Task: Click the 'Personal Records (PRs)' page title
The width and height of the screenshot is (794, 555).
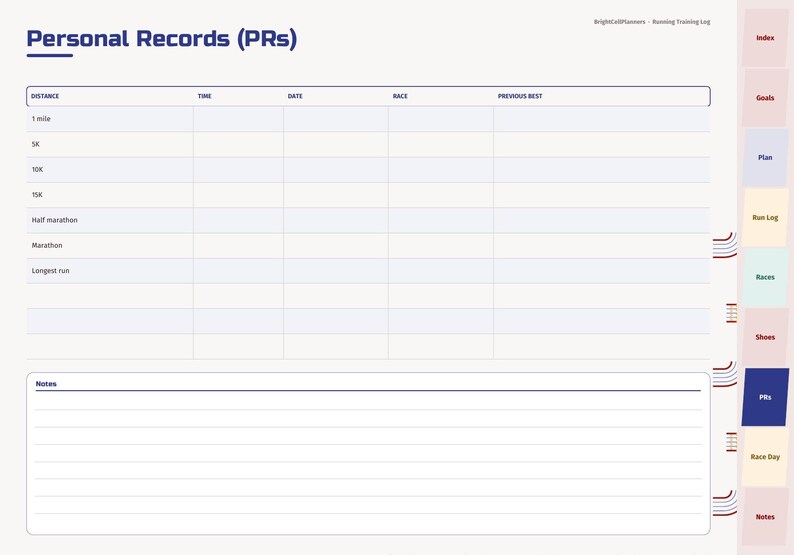Action: point(162,39)
